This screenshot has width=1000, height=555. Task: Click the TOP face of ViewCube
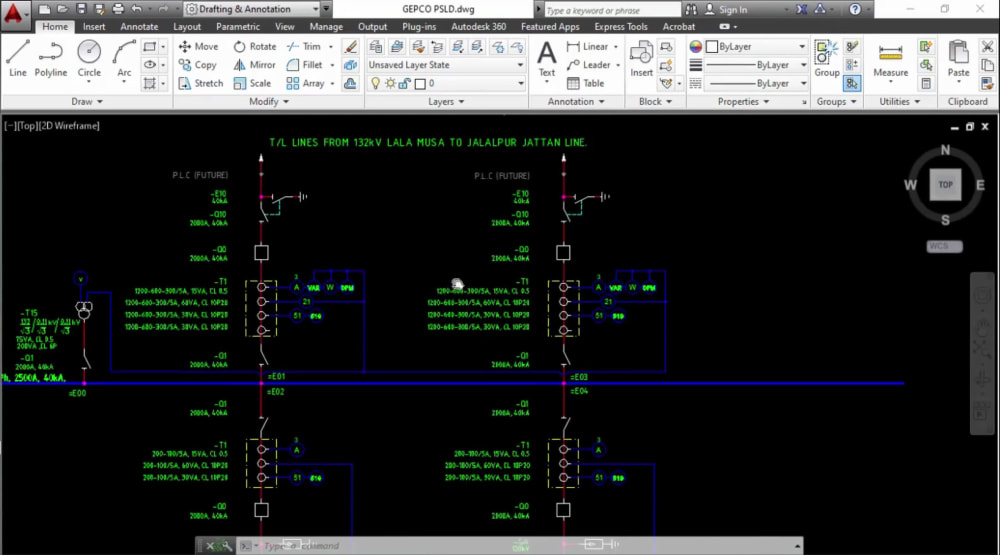coord(945,185)
